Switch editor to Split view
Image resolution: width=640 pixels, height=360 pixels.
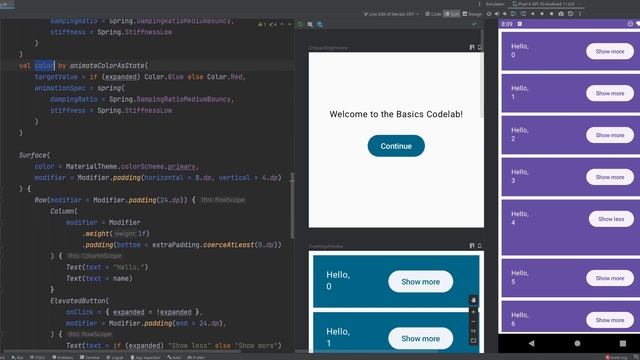point(451,14)
